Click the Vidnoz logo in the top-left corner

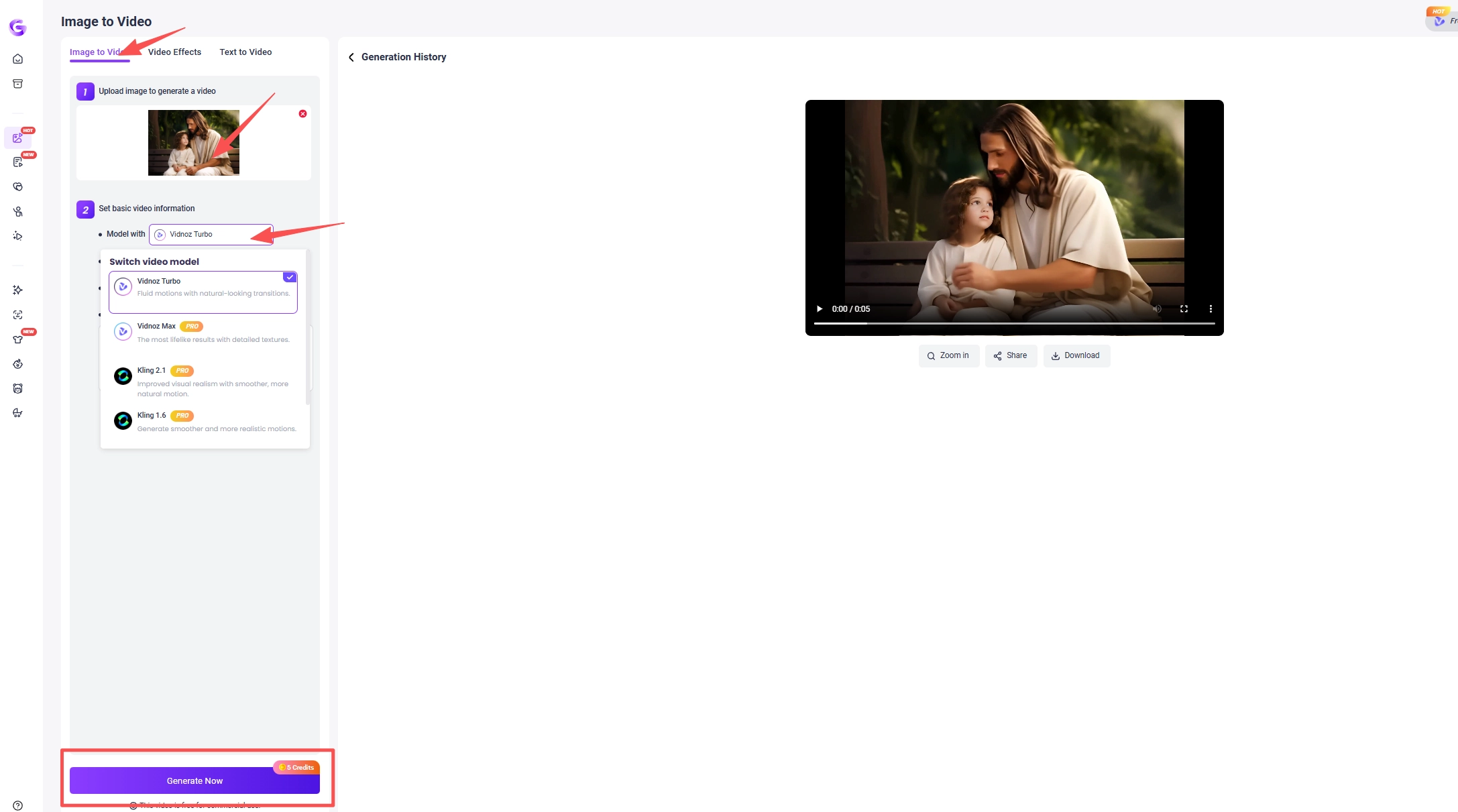tap(17, 27)
